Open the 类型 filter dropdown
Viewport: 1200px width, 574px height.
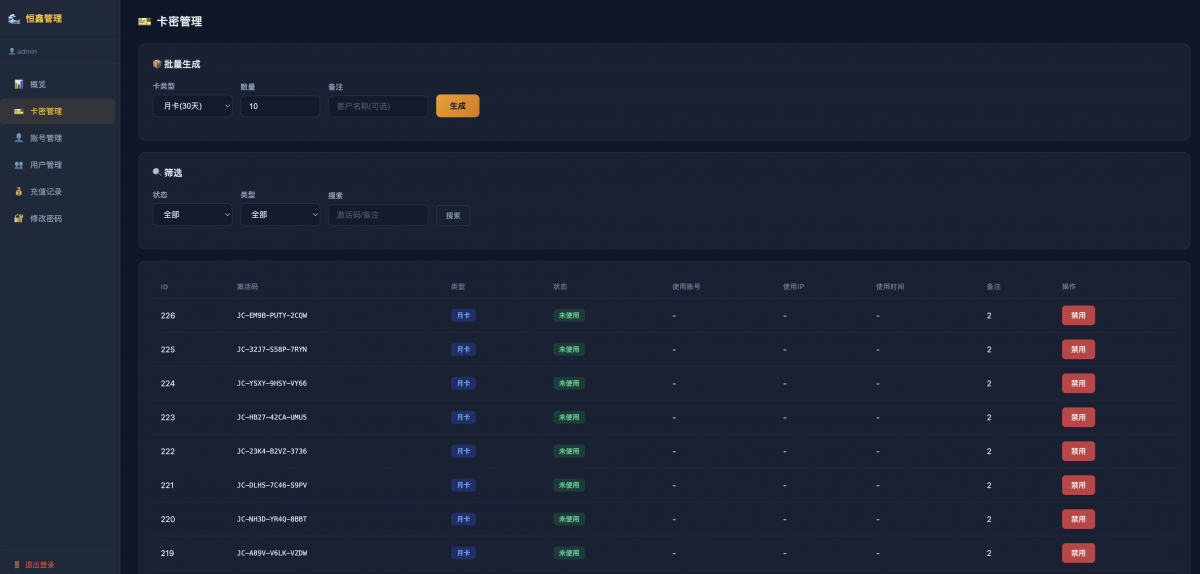[280, 215]
